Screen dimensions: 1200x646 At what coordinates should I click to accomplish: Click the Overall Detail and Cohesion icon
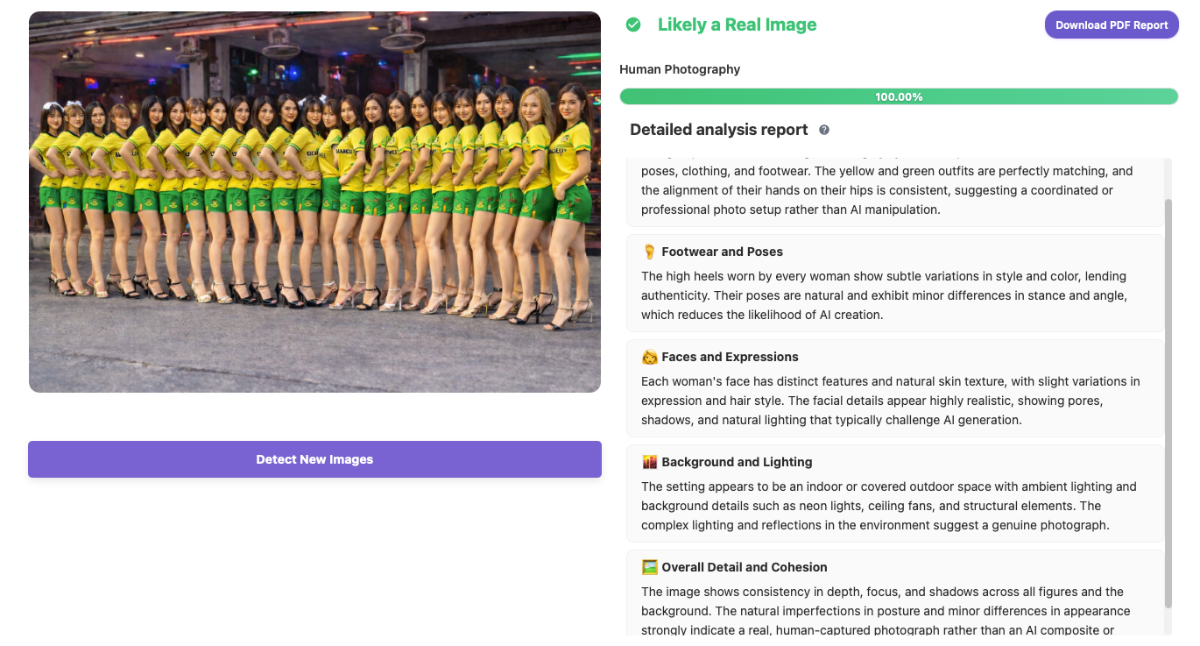pyautogui.click(x=650, y=567)
